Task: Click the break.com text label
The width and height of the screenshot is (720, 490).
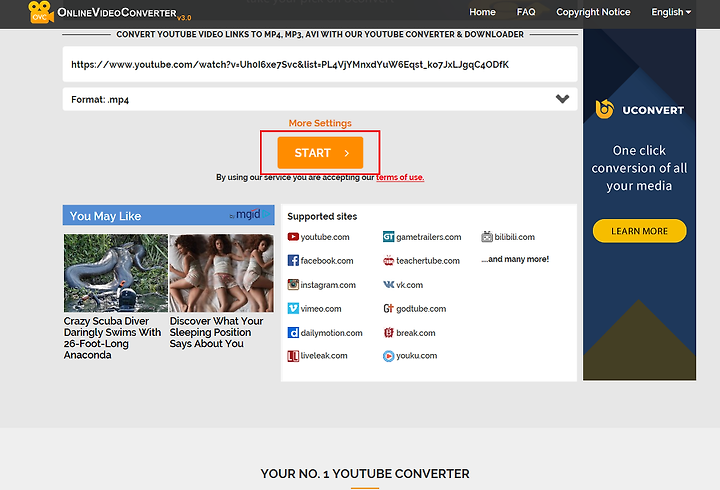Action: click(416, 333)
